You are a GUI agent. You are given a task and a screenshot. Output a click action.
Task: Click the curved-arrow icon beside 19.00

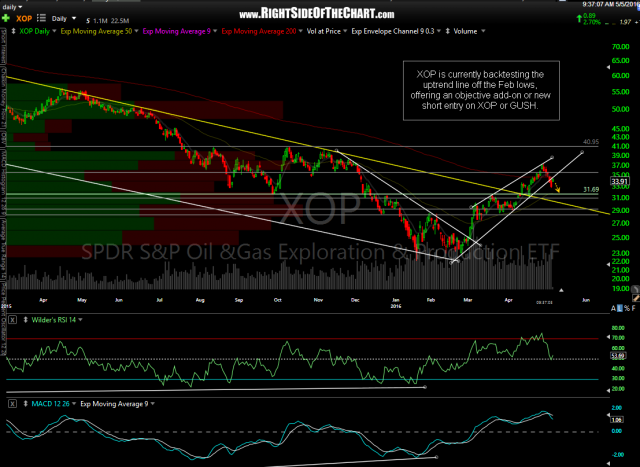(x=635, y=289)
